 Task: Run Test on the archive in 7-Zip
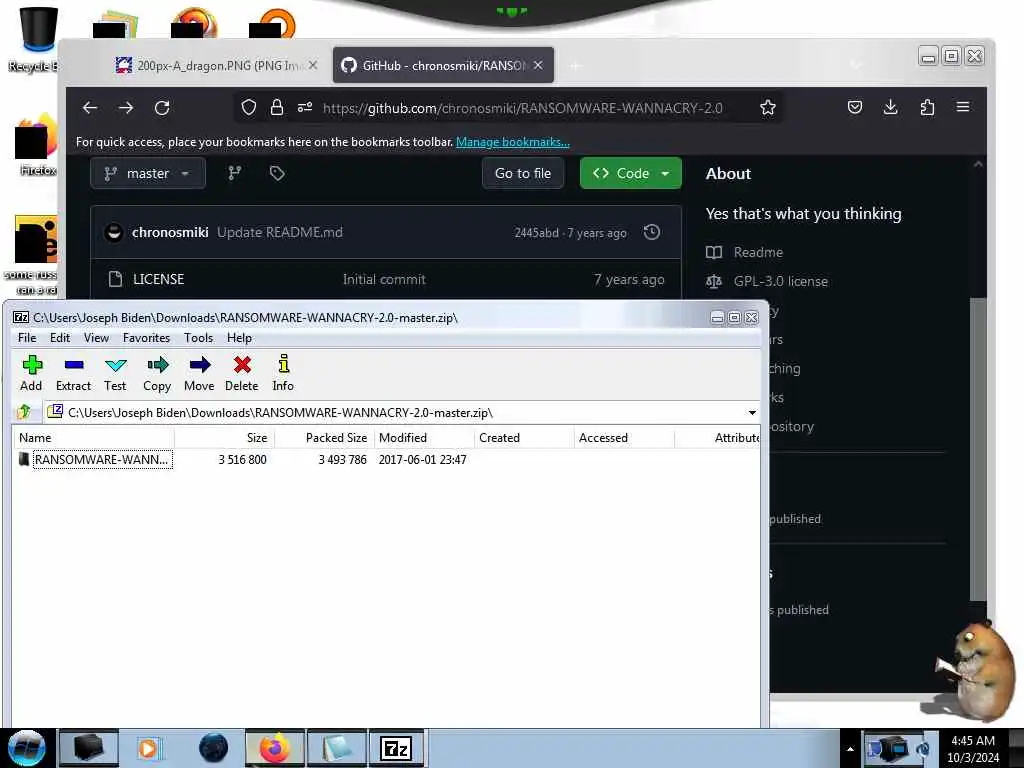tap(115, 374)
